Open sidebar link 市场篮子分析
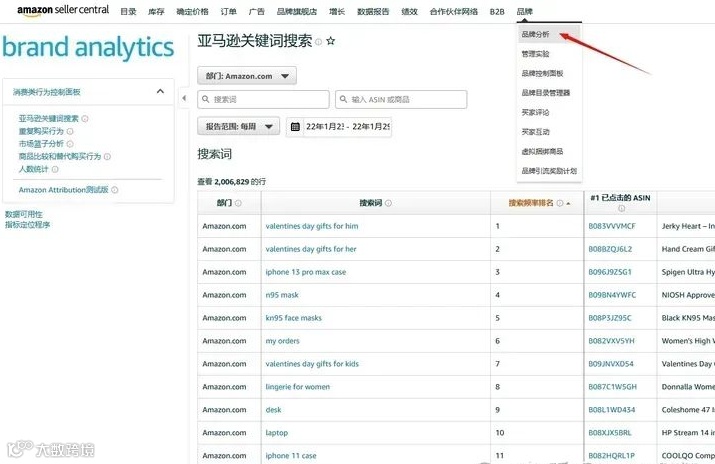 [x=41, y=144]
